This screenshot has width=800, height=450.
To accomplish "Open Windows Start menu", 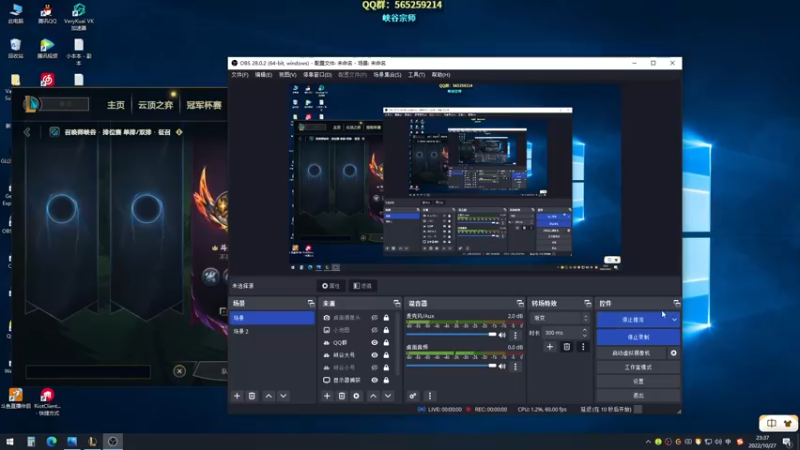I will pos(10,441).
